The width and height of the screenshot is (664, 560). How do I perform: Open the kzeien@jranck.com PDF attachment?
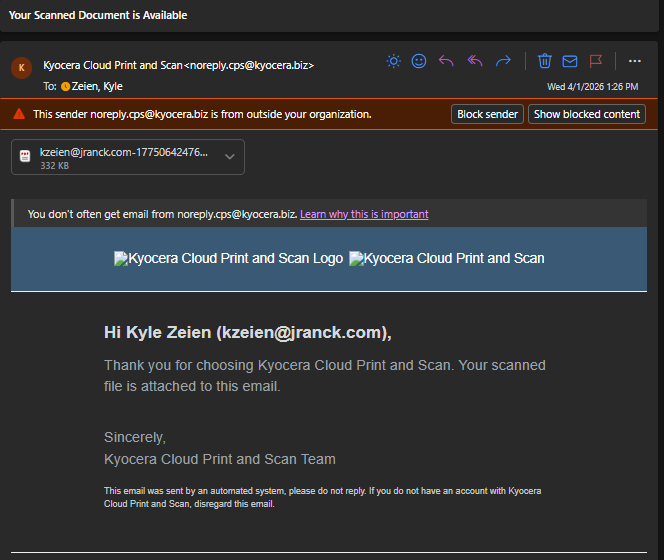[x=123, y=153]
